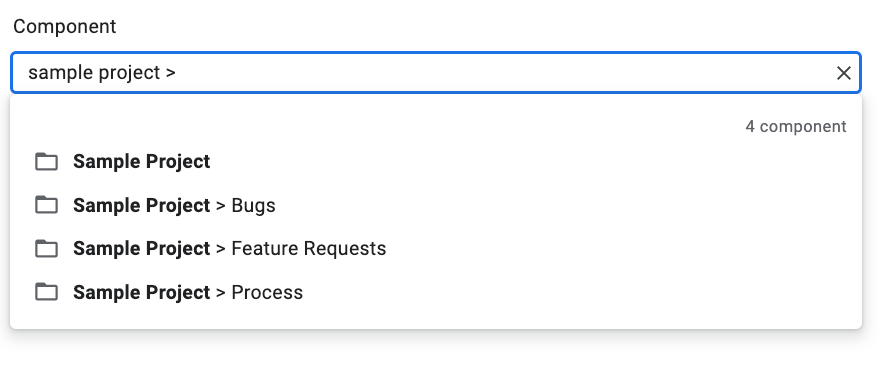Click the word Bugs in the suggestions
Image resolution: width=881 pixels, height=375 pixels.
pyautogui.click(x=253, y=206)
